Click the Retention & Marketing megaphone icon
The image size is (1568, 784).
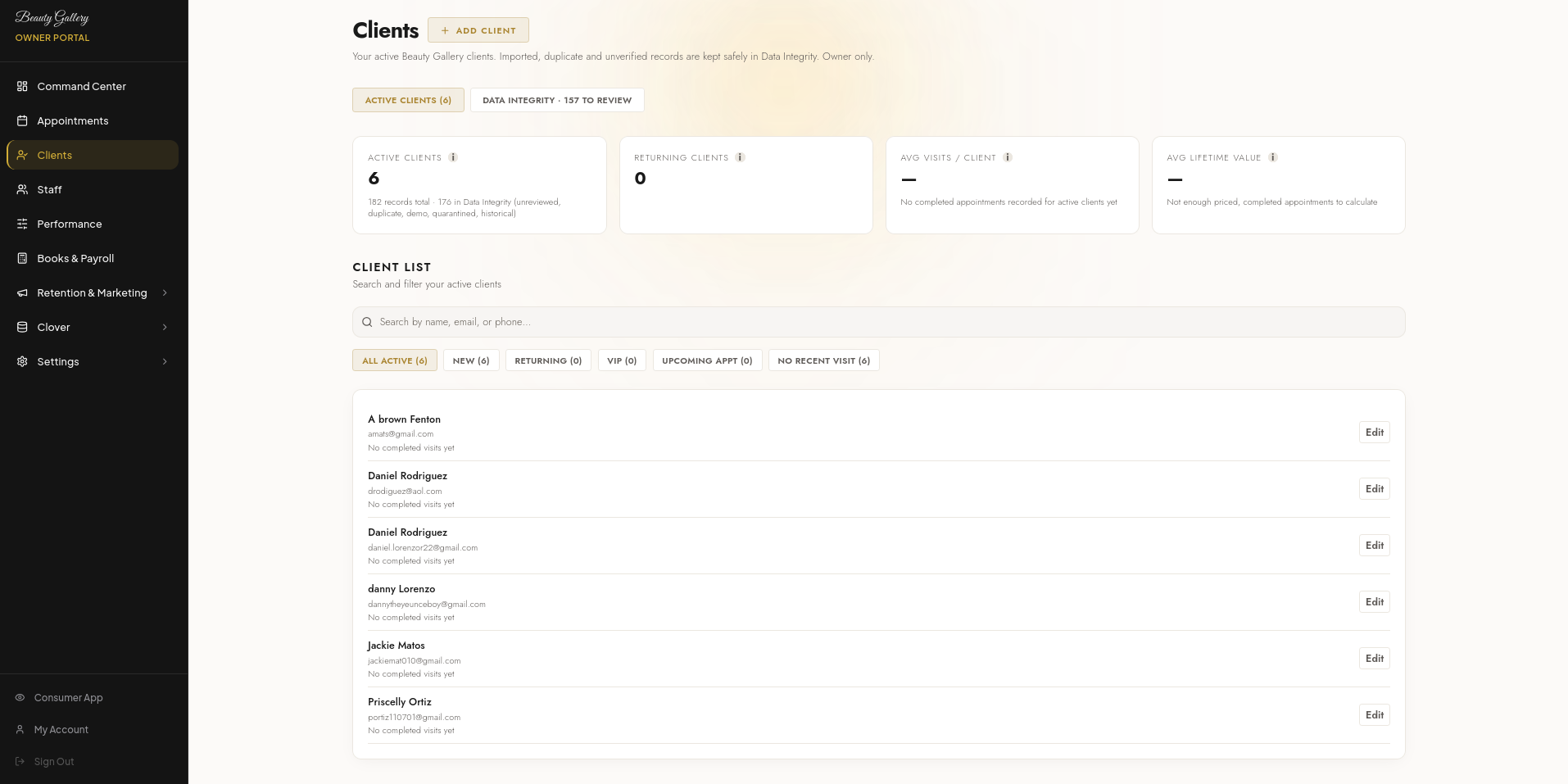pyautogui.click(x=22, y=292)
